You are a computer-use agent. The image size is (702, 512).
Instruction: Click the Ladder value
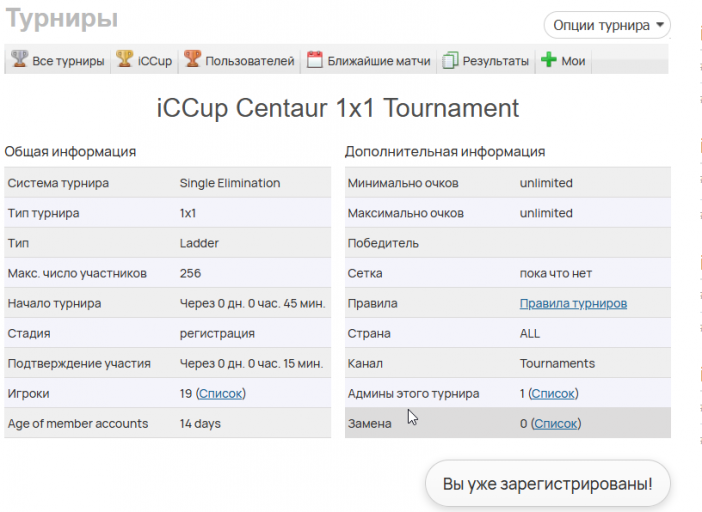coord(199,243)
